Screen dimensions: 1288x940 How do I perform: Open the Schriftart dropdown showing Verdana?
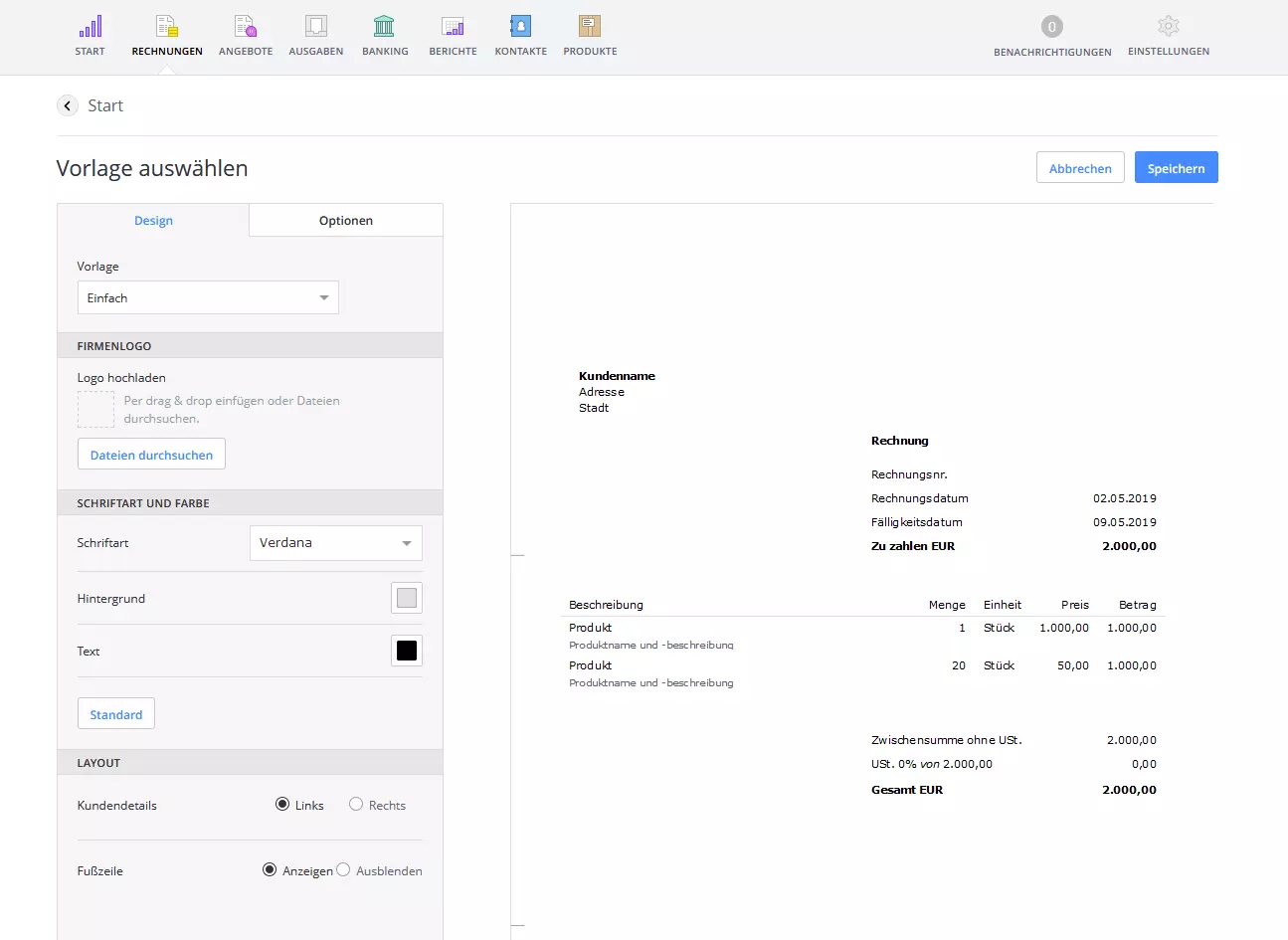pyautogui.click(x=335, y=543)
